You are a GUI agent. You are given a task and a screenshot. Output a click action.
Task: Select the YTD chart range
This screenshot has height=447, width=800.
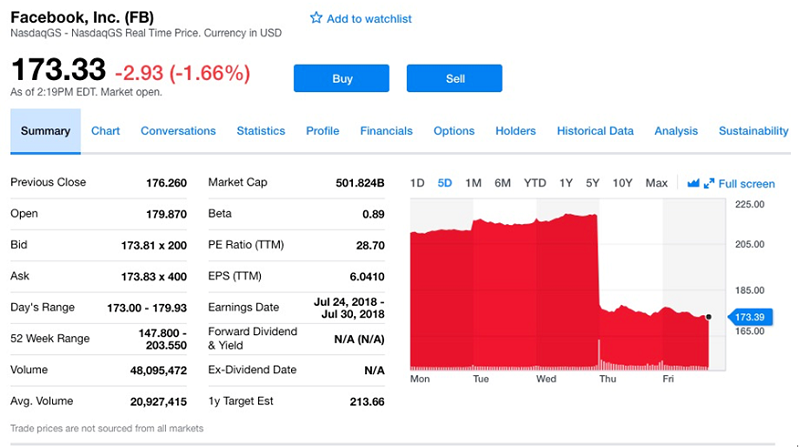coord(535,183)
